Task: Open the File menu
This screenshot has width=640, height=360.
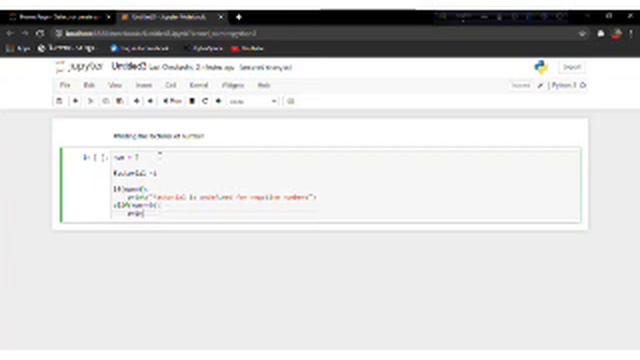Action: (x=65, y=85)
